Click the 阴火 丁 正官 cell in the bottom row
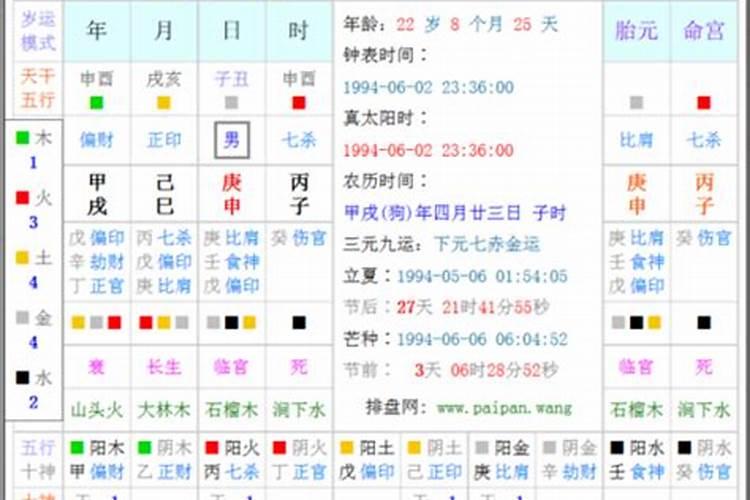Image resolution: width=750 pixels, height=500 pixels. [x=299, y=460]
